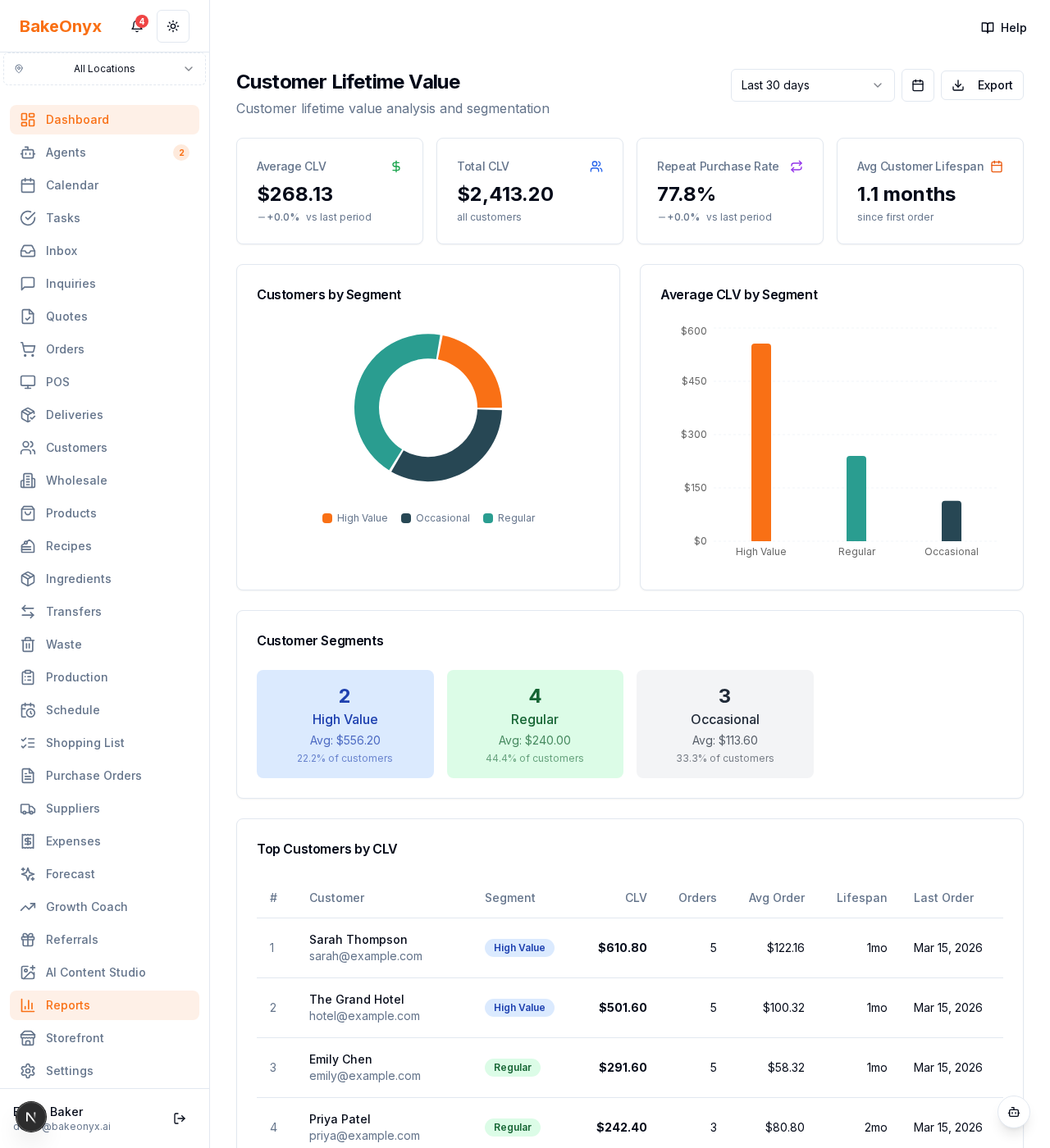Open the All Locations dropdown
Screen dimensions: 1050x1148
pyautogui.click(x=104, y=69)
